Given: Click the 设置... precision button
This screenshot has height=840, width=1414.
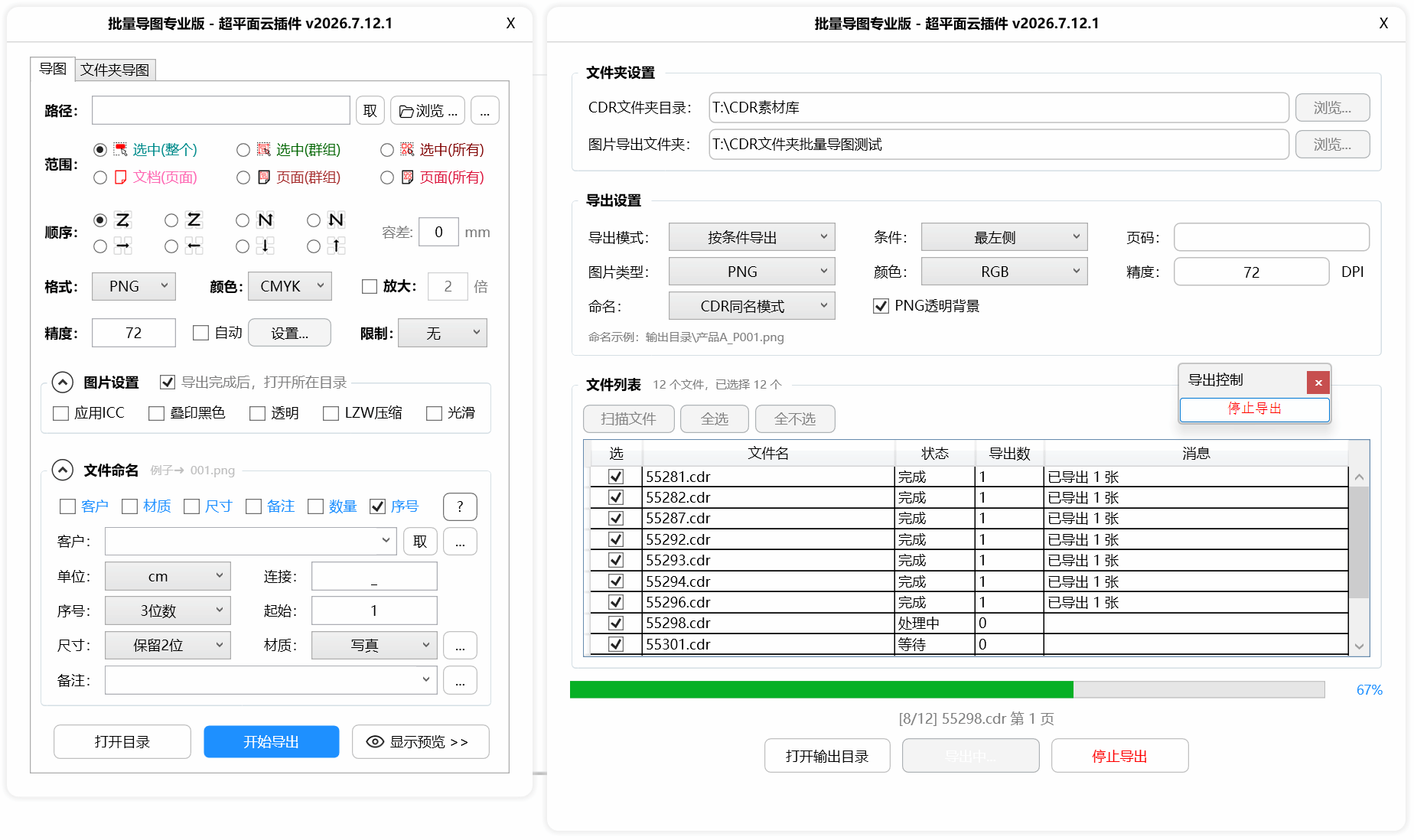Looking at the screenshot, I should click(290, 333).
